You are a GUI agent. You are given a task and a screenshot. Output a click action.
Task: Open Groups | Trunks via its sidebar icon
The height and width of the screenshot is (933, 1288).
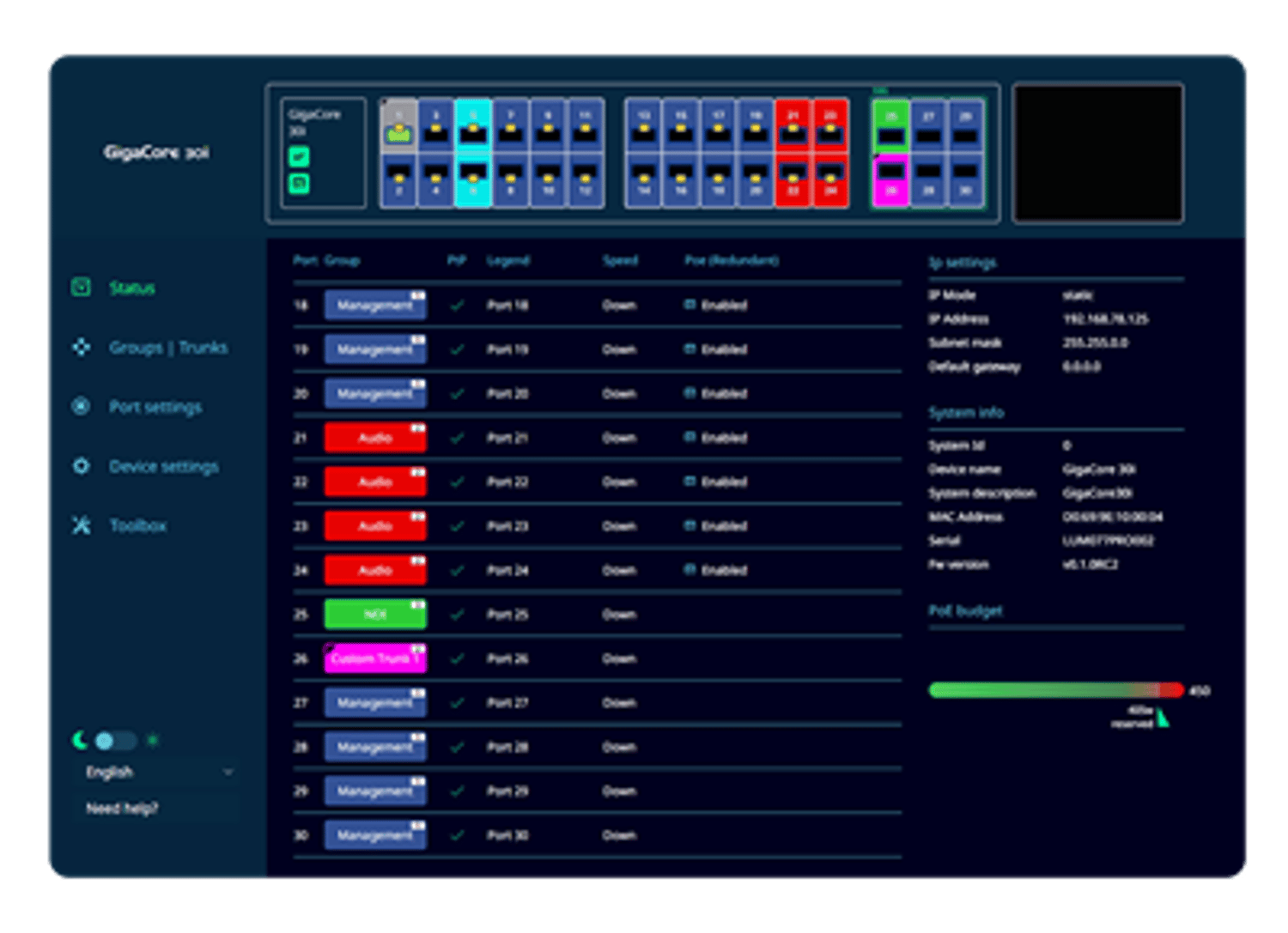81,348
